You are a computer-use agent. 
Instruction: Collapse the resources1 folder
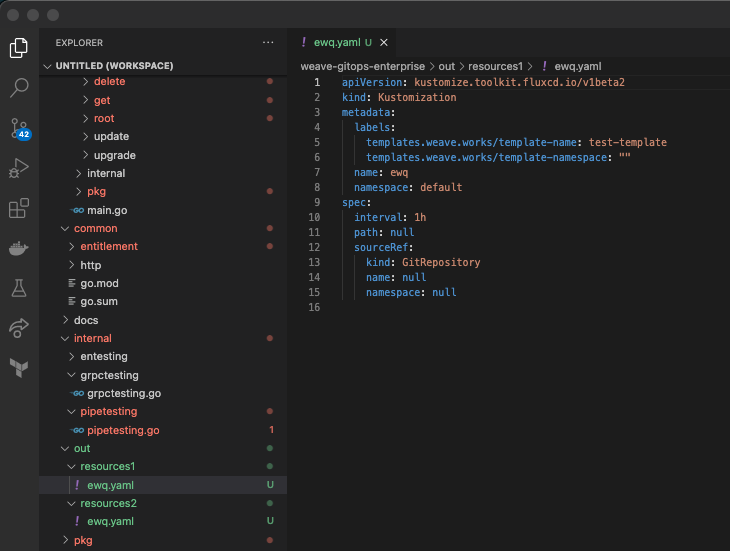pos(163,466)
